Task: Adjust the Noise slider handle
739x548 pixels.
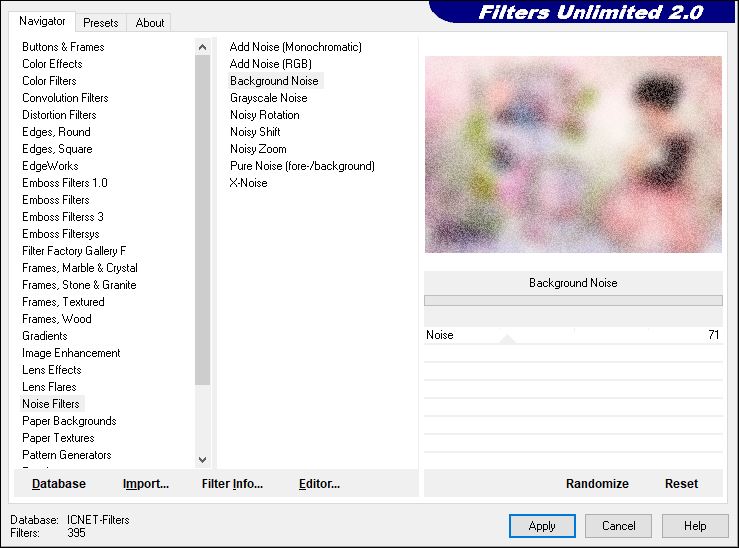Action: 508,339
